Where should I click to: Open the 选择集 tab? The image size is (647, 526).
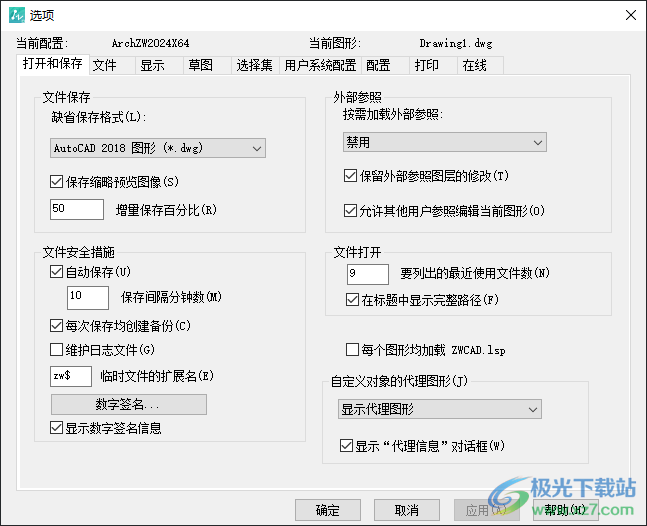(x=255, y=66)
